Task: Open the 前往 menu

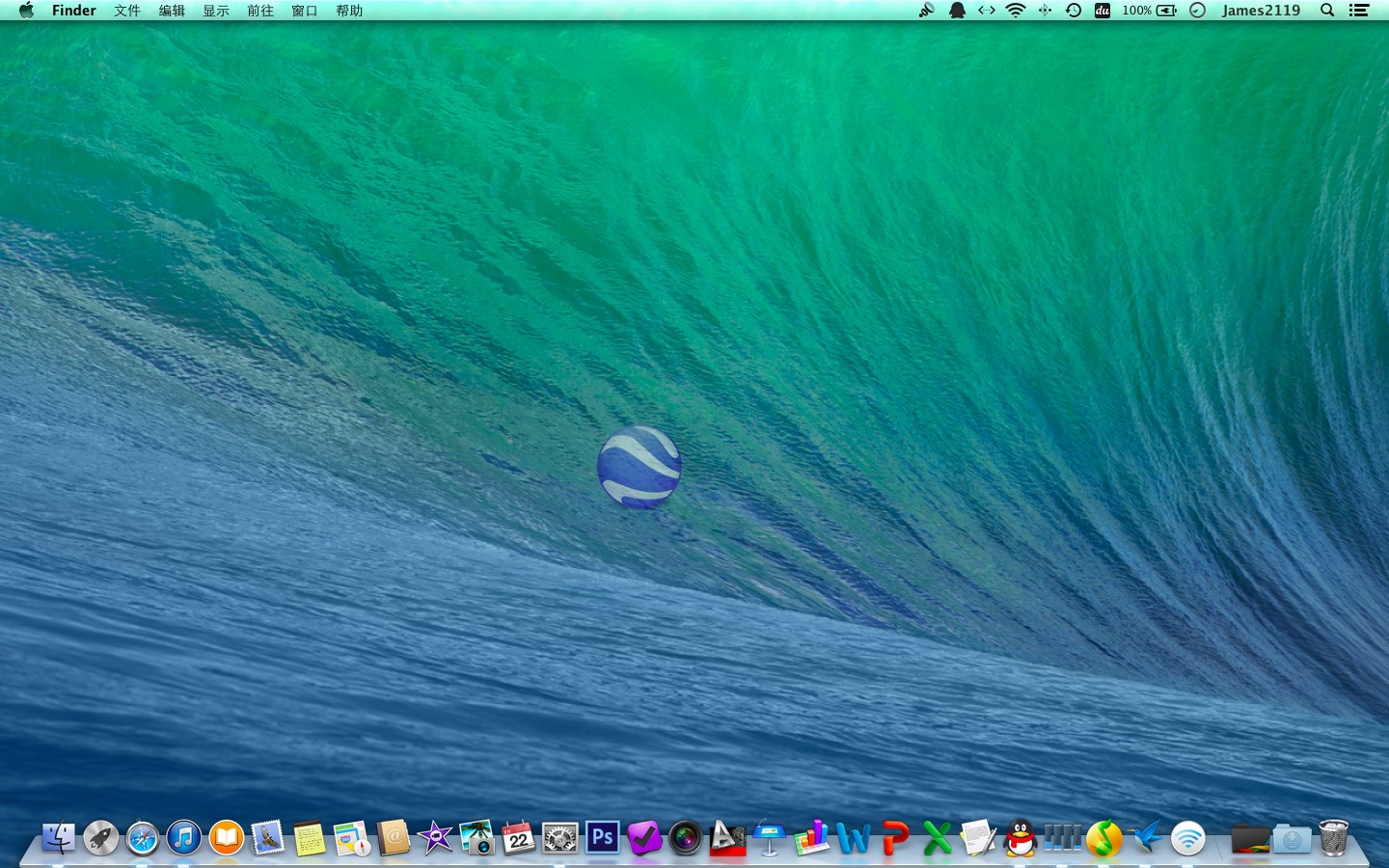Action: (x=260, y=11)
